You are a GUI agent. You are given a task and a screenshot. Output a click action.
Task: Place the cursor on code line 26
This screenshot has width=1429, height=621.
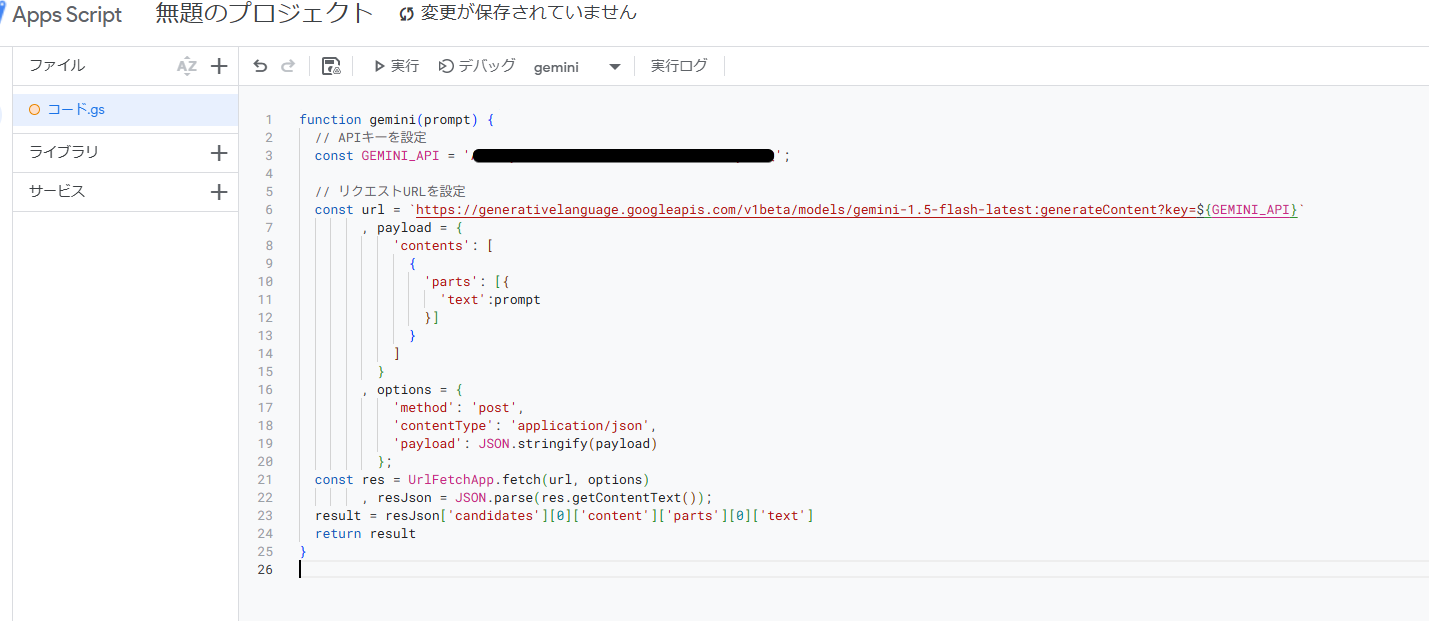[400, 569]
